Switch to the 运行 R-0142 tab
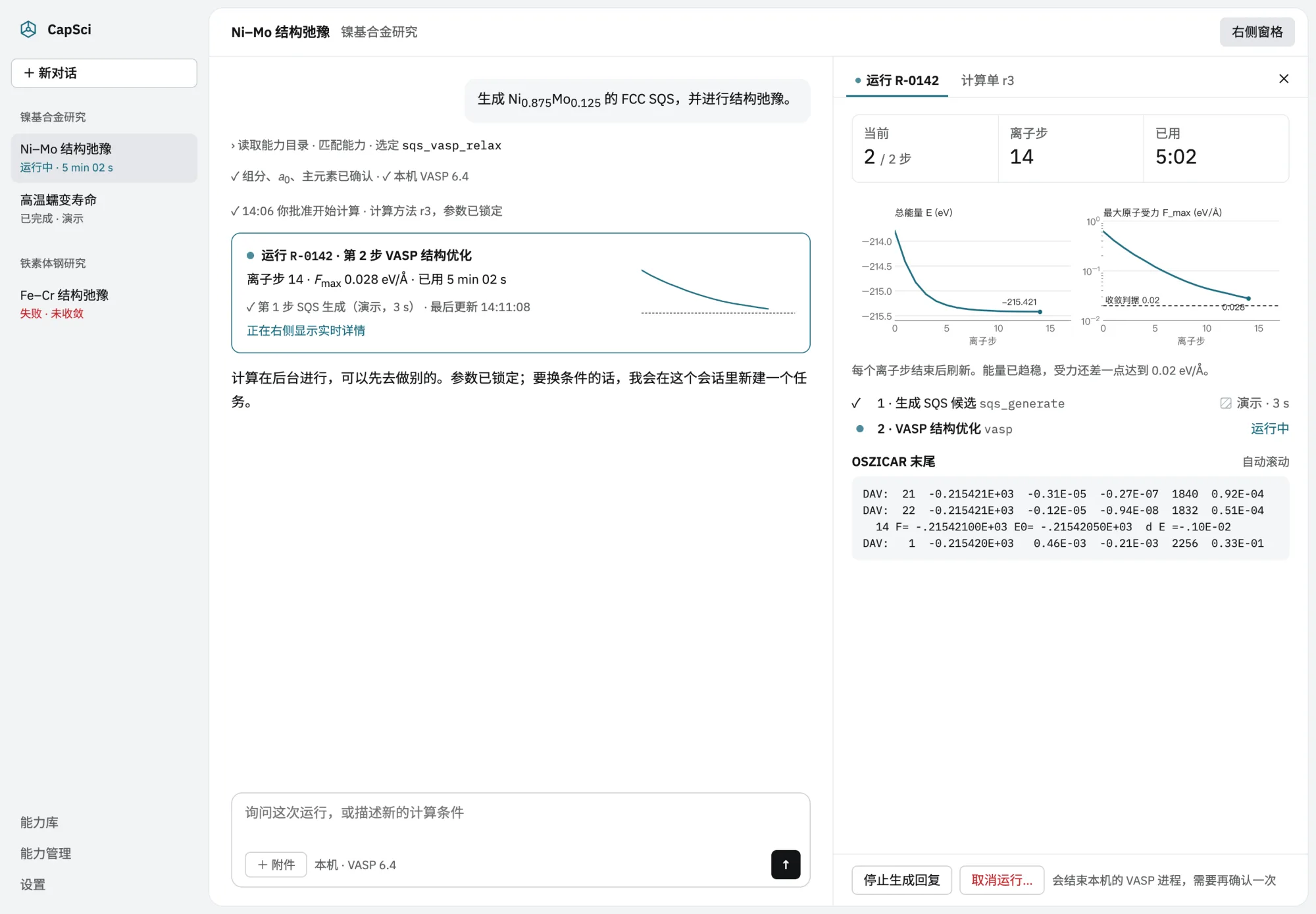1316x914 pixels. tap(897, 80)
